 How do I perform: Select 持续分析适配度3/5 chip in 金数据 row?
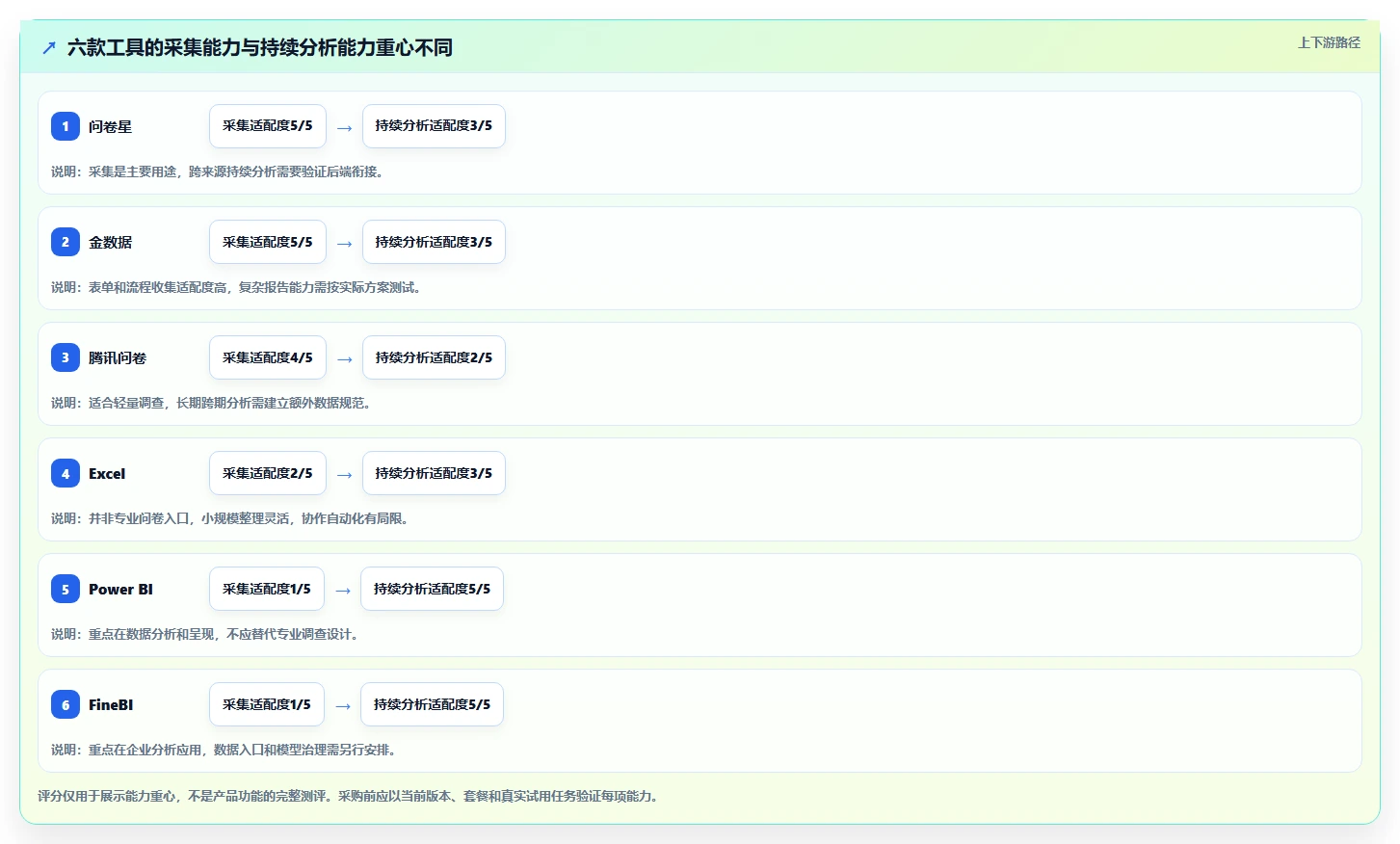[x=434, y=242]
